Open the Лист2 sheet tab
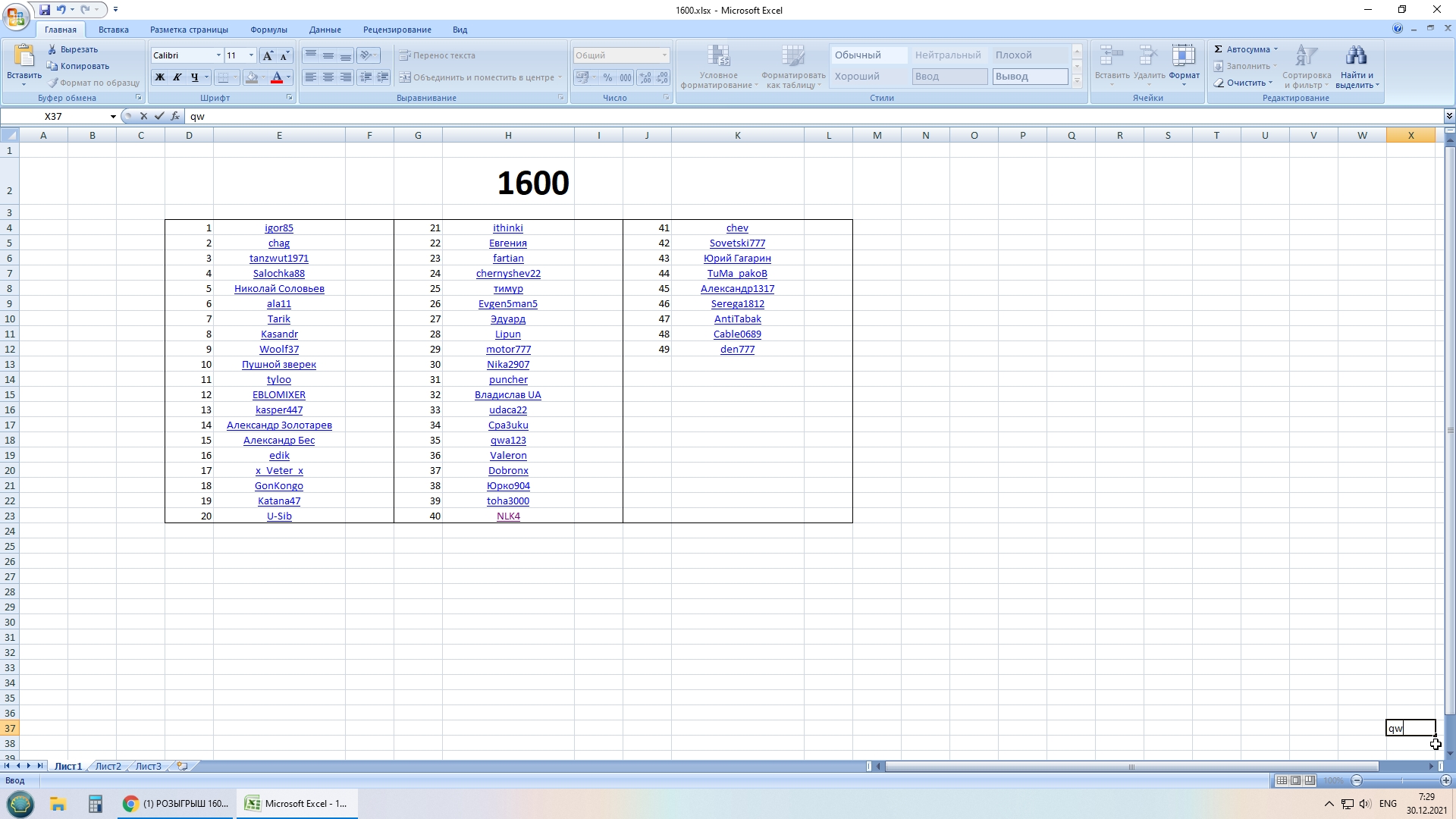Image resolution: width=1456 pixels, height=819 pixels. pyautogui.click(x=108, y=766)
